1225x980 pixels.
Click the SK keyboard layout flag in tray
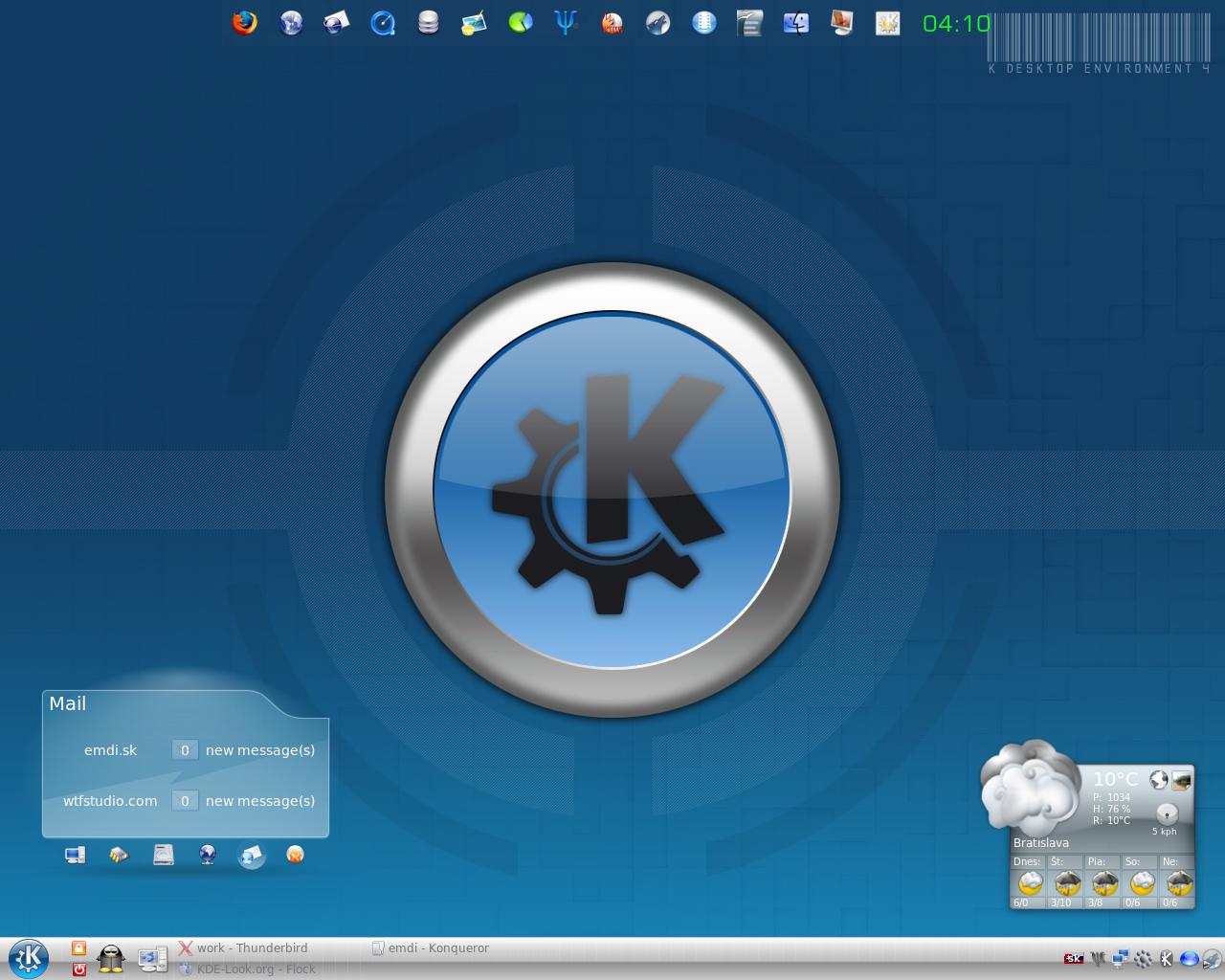[1074, 958]
